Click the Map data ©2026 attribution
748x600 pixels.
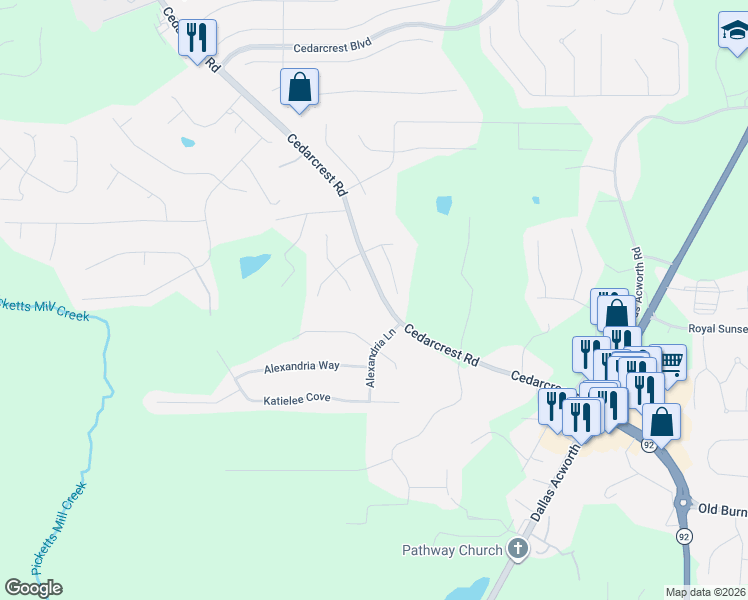(x=706, y=592)
